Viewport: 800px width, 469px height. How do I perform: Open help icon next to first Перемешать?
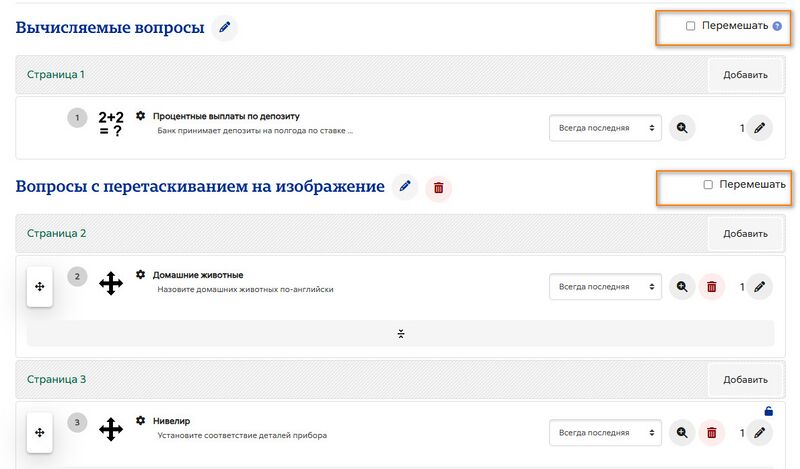(777, 26)
